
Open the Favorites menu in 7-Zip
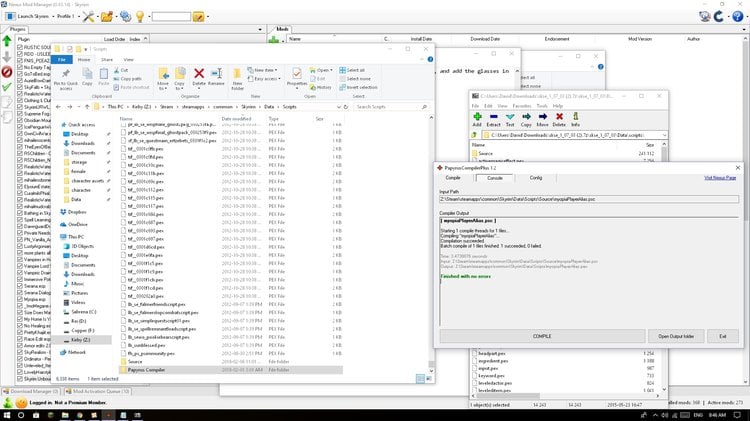[x=522, y=106]
